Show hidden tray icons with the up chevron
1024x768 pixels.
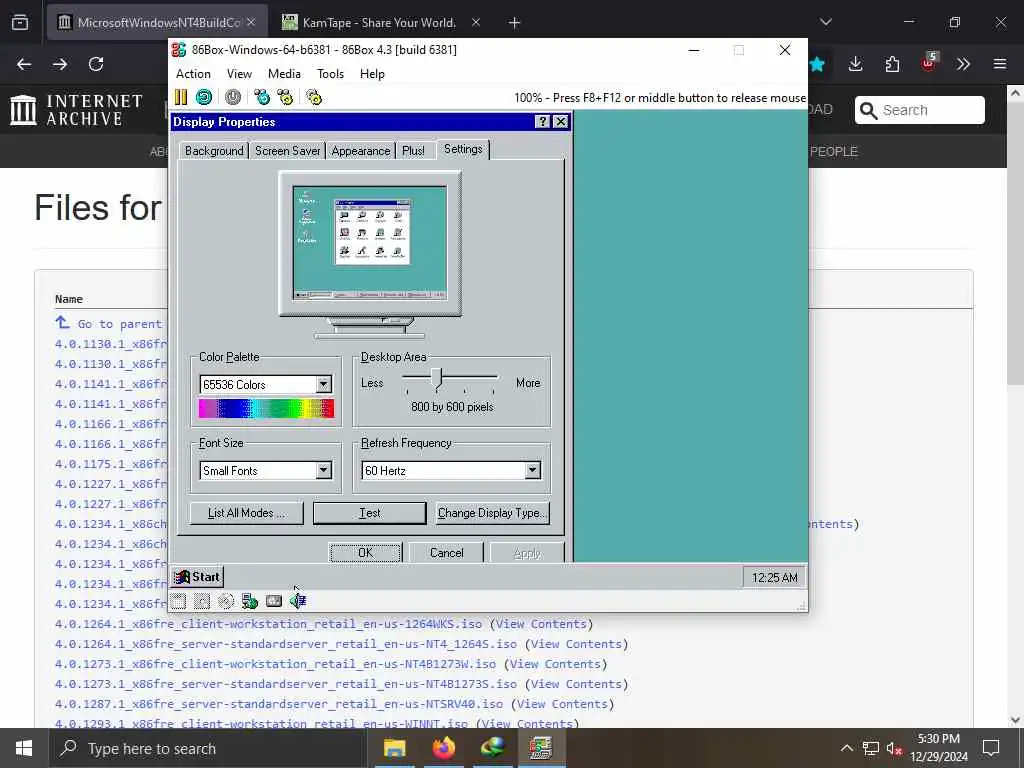pos(846,748)
